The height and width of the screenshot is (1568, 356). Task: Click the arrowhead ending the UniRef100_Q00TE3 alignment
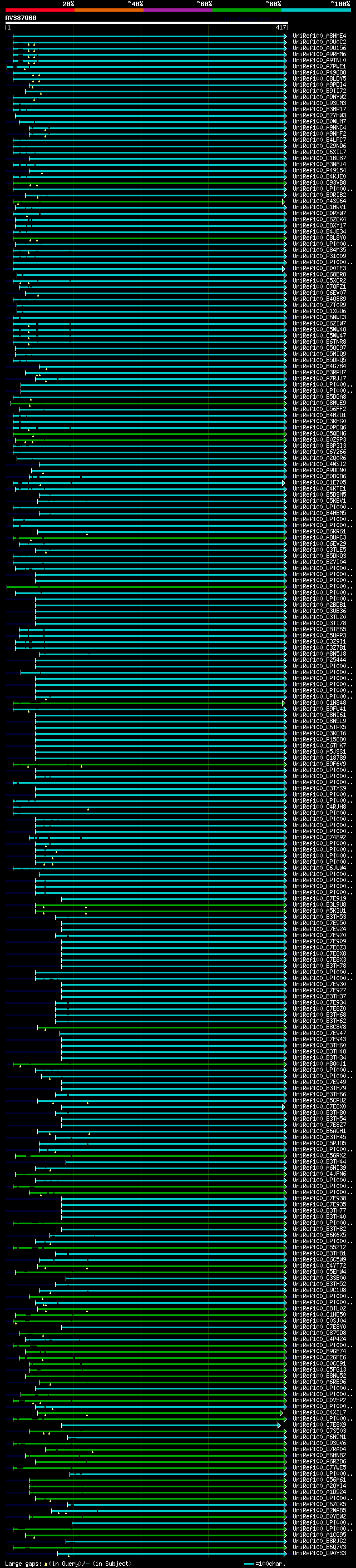tap(284, 269)
